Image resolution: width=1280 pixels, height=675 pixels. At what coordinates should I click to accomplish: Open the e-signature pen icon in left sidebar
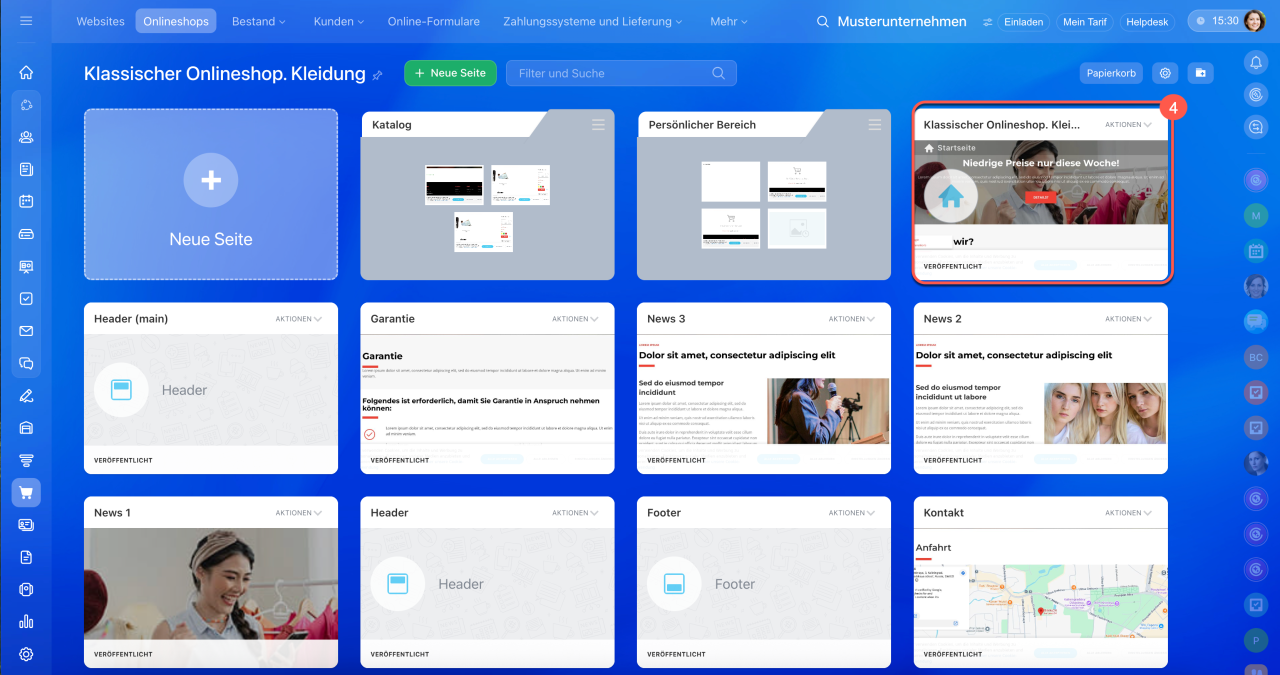(x=26, y=396)
